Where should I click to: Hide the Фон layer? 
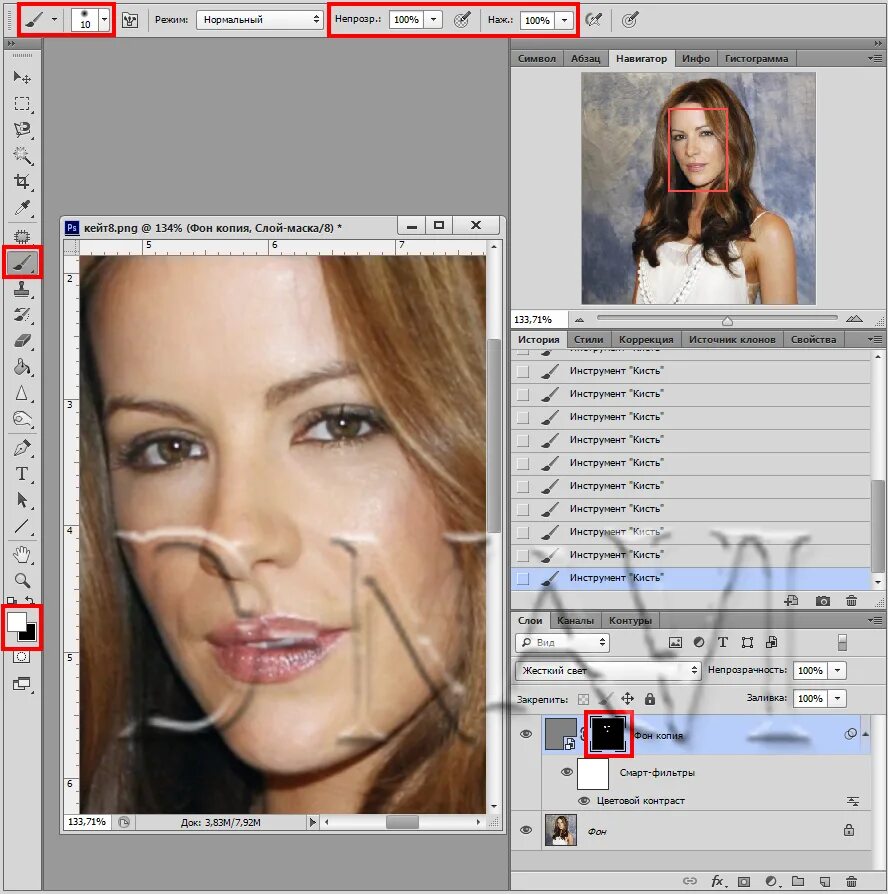(526, 830)
